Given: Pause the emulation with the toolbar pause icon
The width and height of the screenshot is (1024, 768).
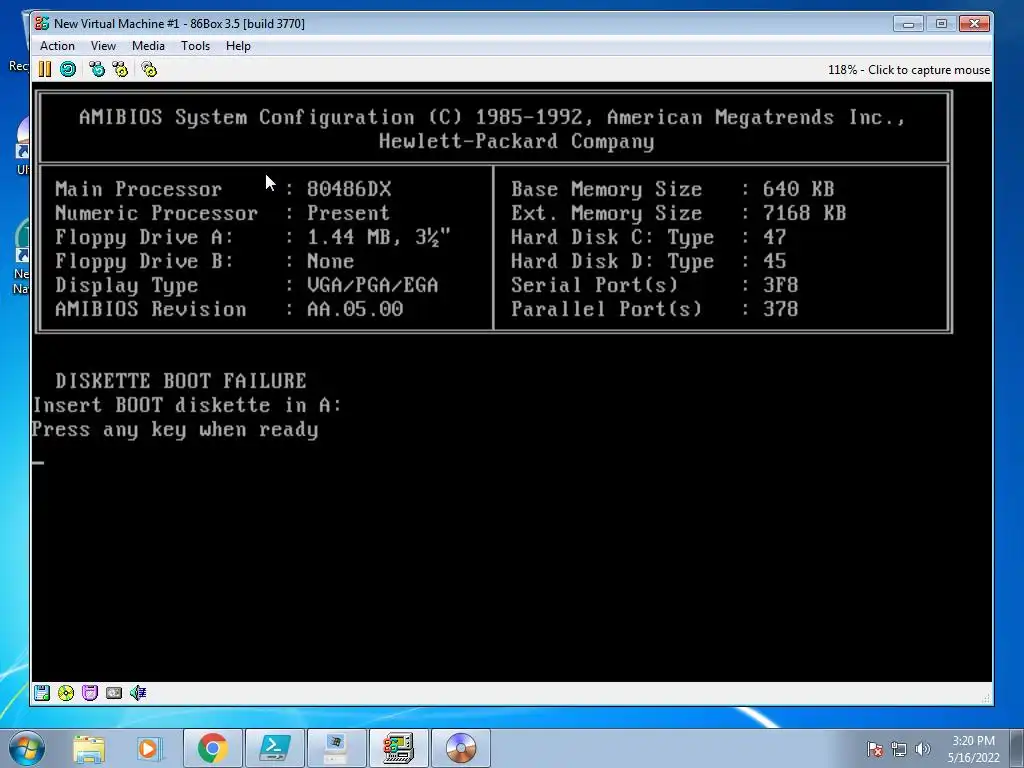Looking at the screenshot, I should [x=44, y=69].
